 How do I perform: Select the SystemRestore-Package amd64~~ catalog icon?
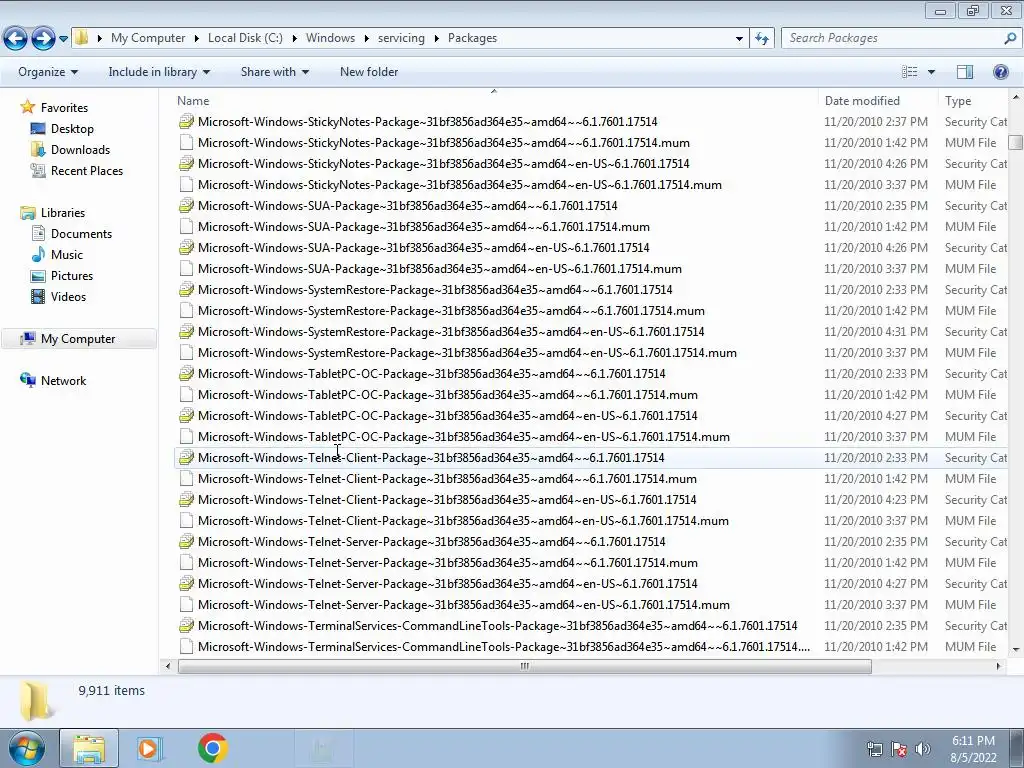[186, 289]
